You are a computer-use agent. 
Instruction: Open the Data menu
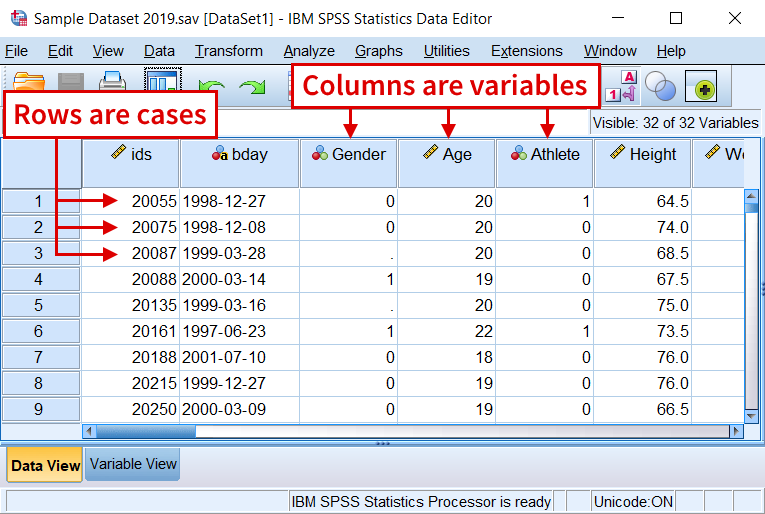pyautogui.click(x=159, y=51)
